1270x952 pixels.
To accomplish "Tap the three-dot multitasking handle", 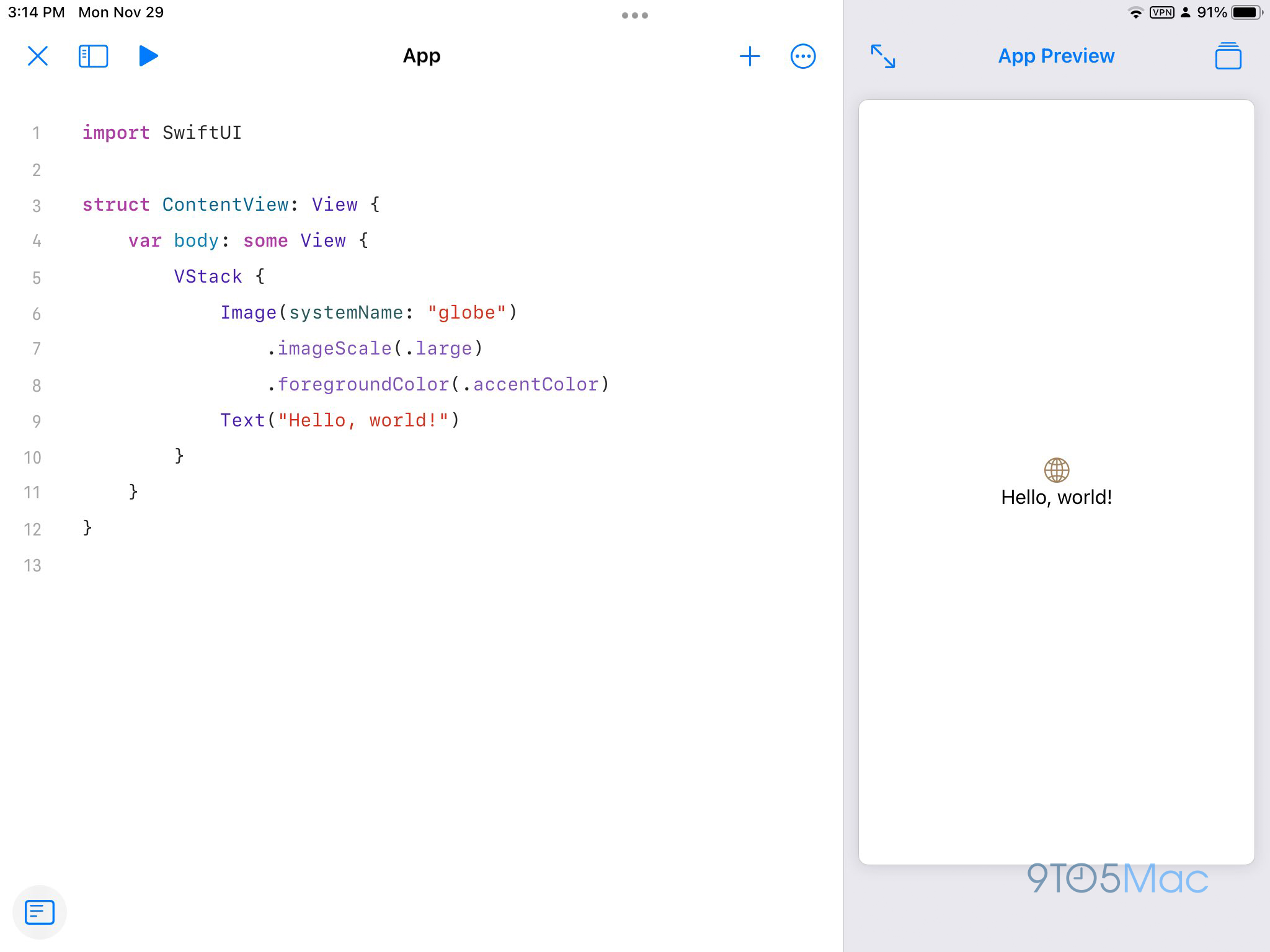I will click(x=634, y=15).
